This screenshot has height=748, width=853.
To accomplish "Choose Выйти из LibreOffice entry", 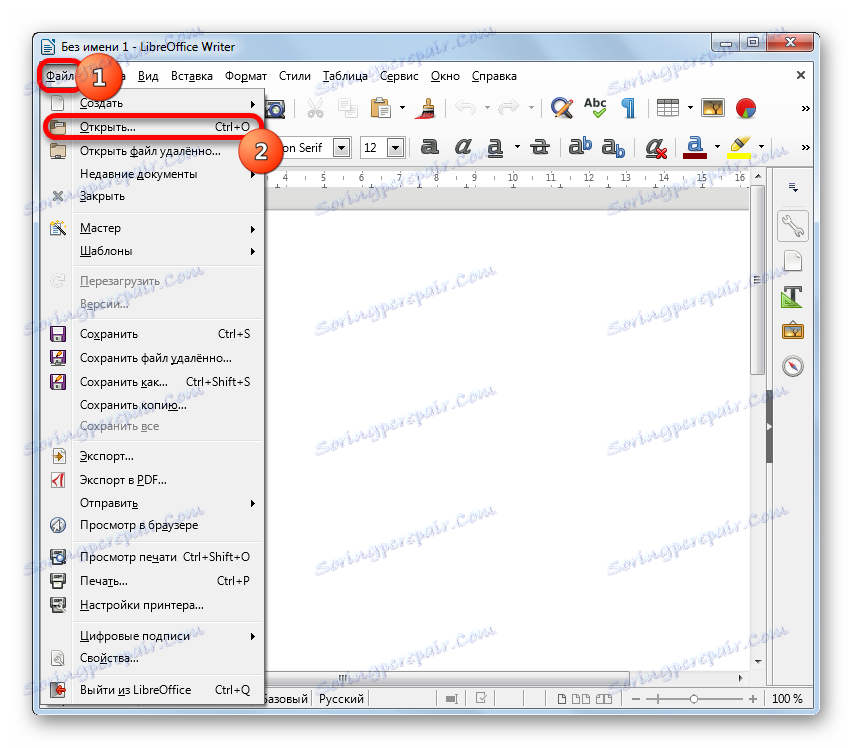I will point(151,690).
